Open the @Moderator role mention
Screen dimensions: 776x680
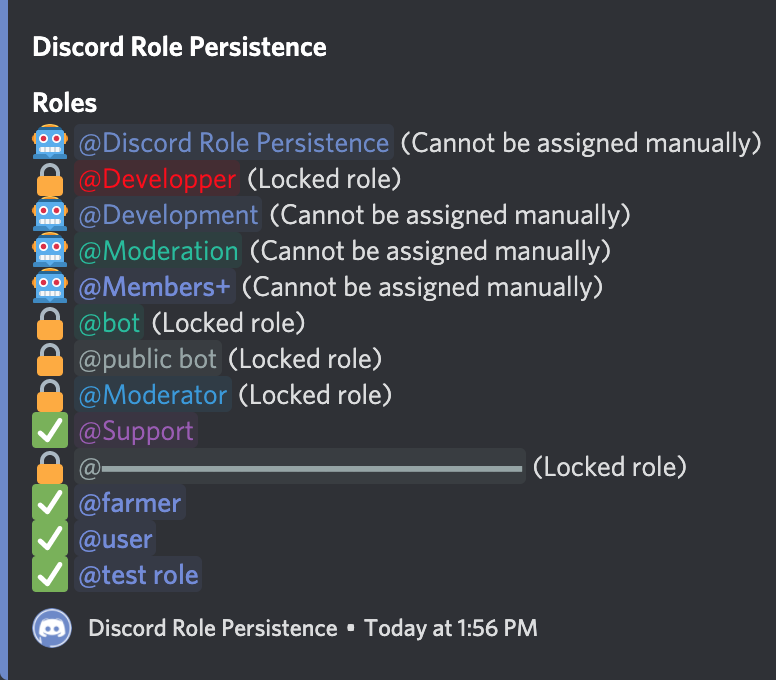coord(153,395)
